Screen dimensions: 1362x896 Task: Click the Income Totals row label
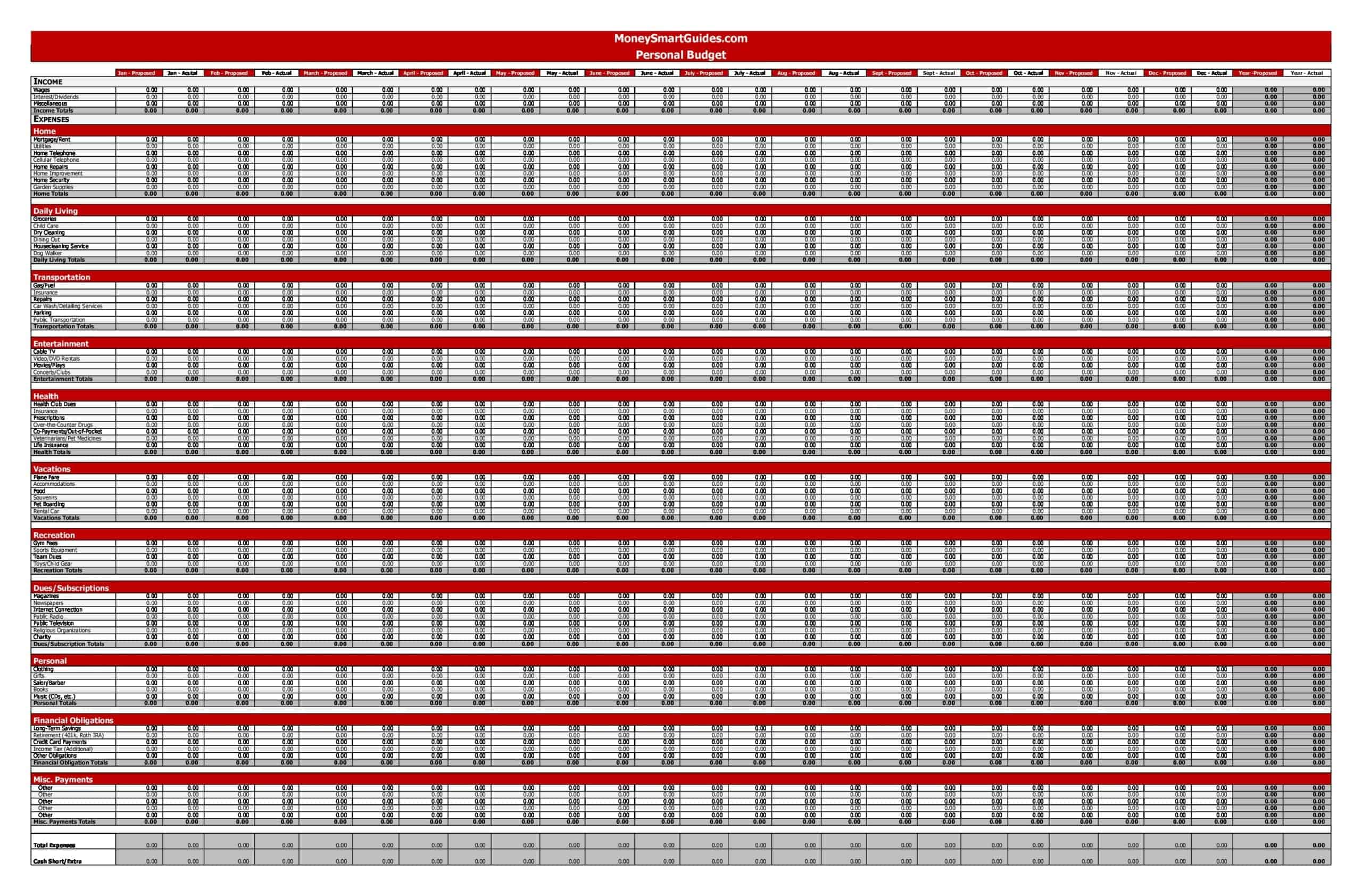click(x=52, y=111)
